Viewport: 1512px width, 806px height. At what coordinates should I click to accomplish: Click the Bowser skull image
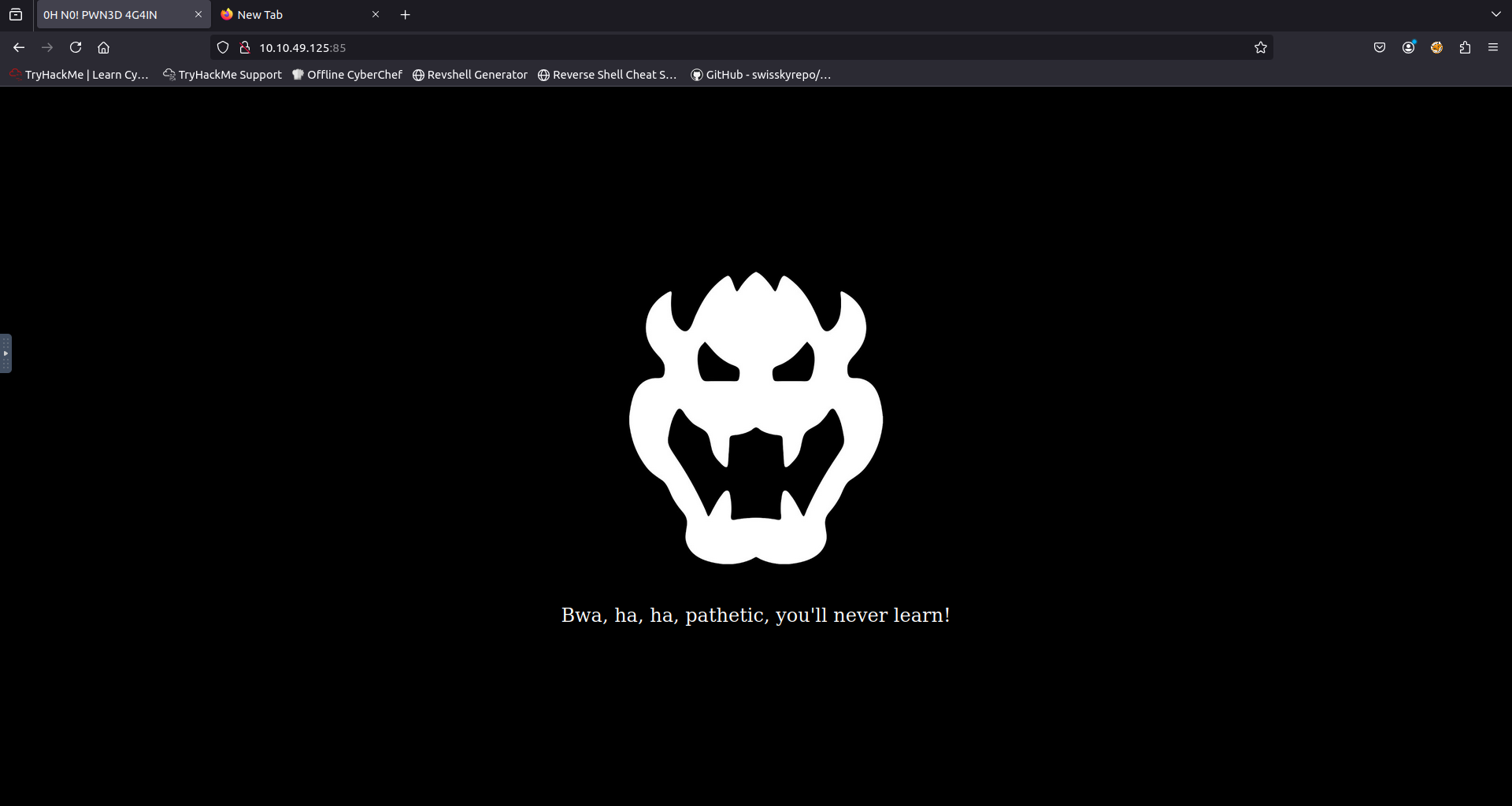756,418
